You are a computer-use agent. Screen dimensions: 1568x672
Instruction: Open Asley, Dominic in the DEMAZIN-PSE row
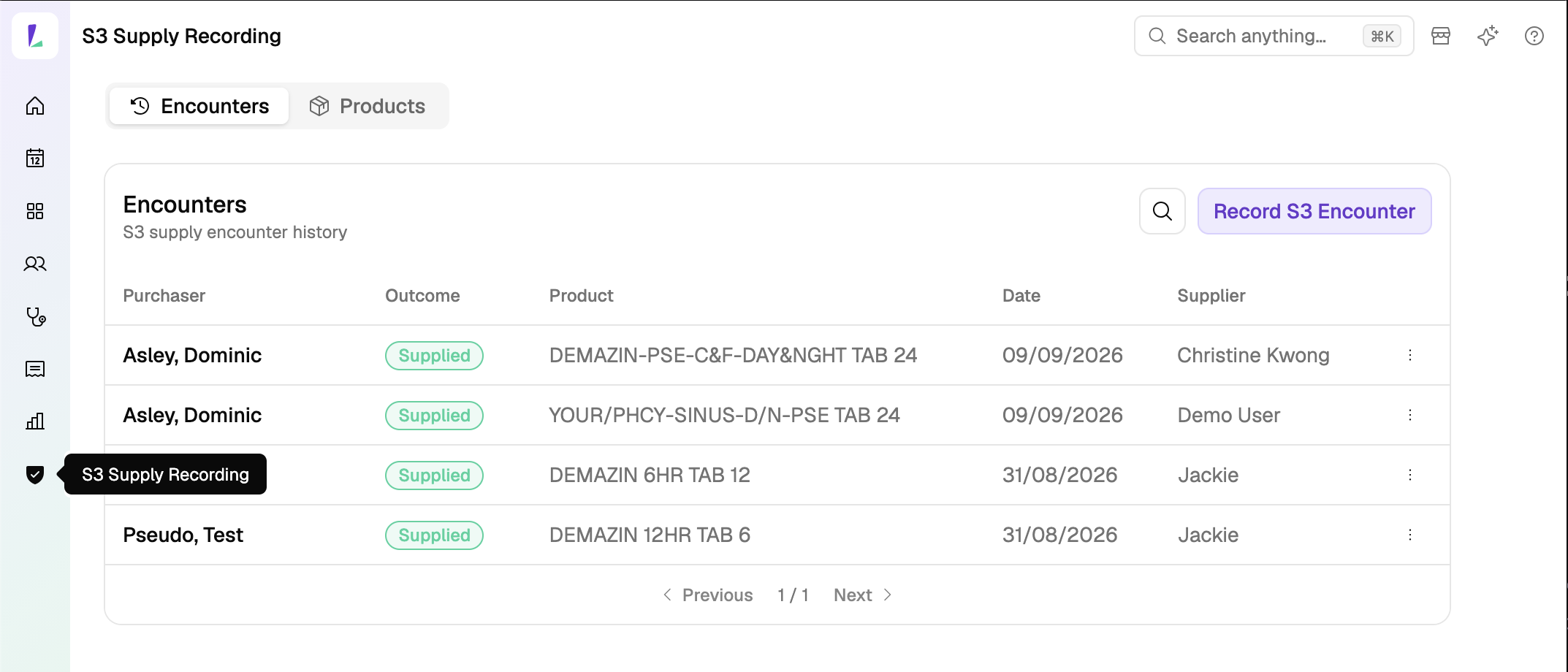(x=192, y=355)
